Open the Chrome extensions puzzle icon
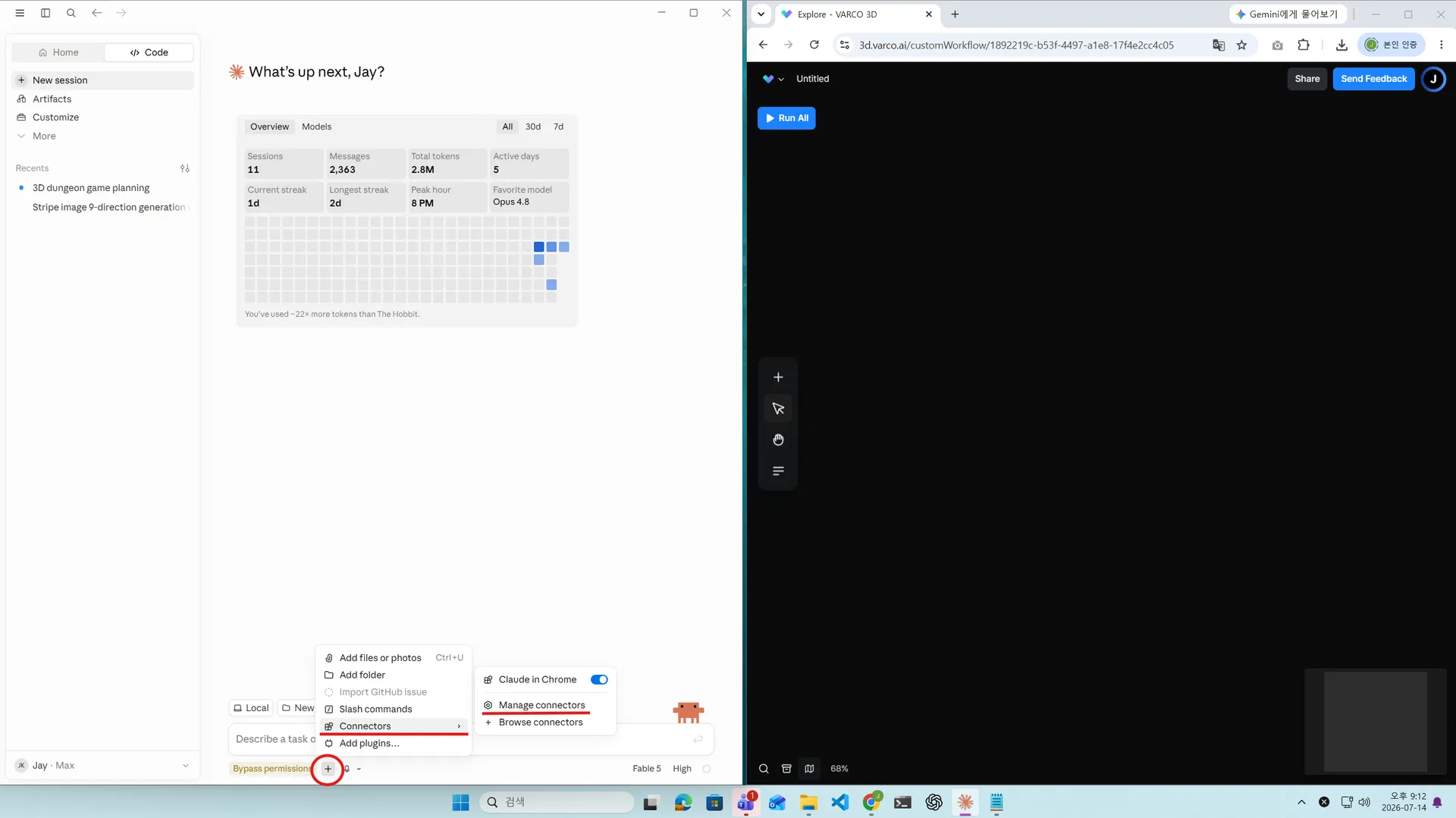This screenshot has width=1456, height=818. pyautogui.click(x=1304, y=45)
